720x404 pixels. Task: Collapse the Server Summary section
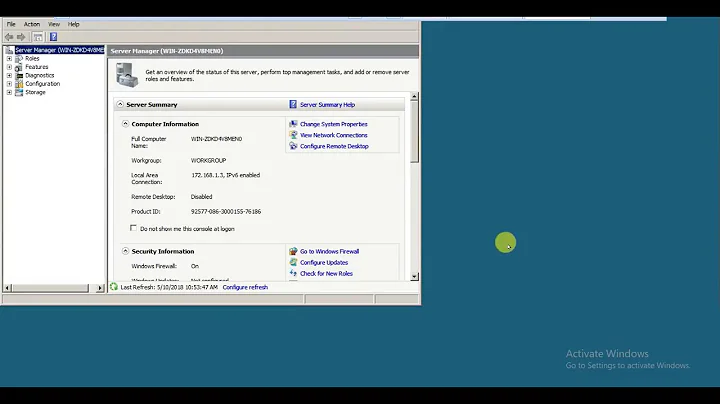pos(120,104)
